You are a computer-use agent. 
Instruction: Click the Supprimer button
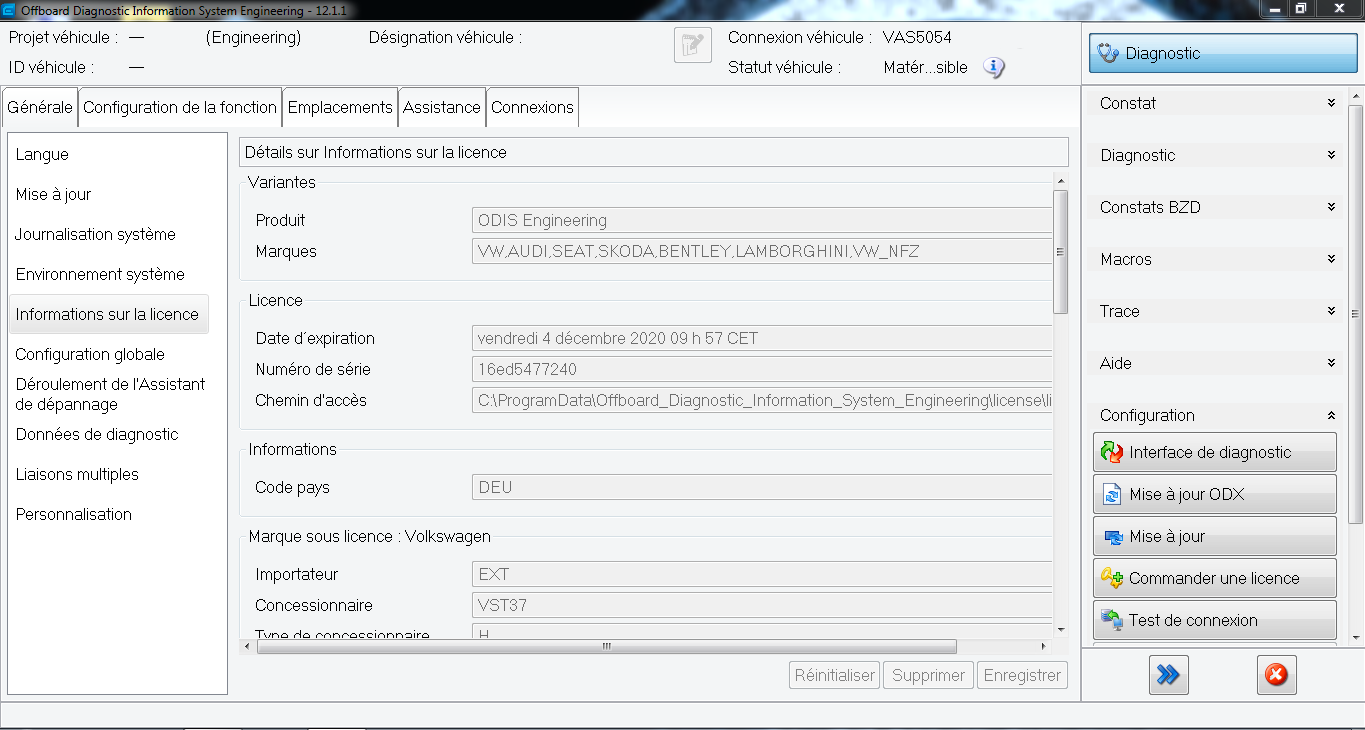(x=929, y=675)
